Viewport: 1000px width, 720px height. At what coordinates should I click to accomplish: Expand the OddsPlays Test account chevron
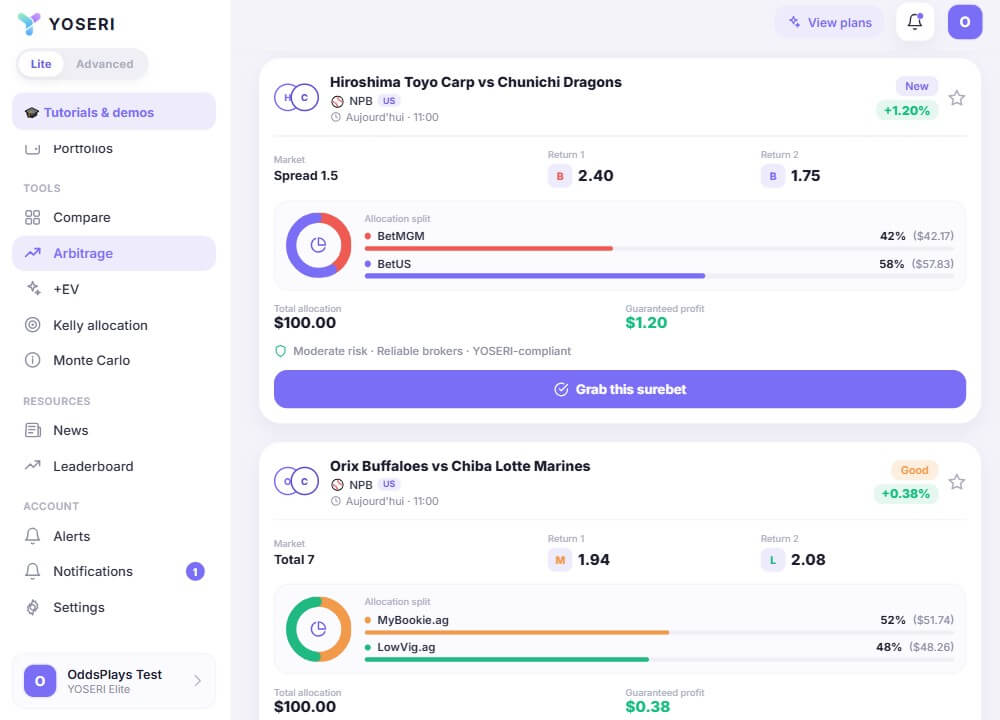198,680
